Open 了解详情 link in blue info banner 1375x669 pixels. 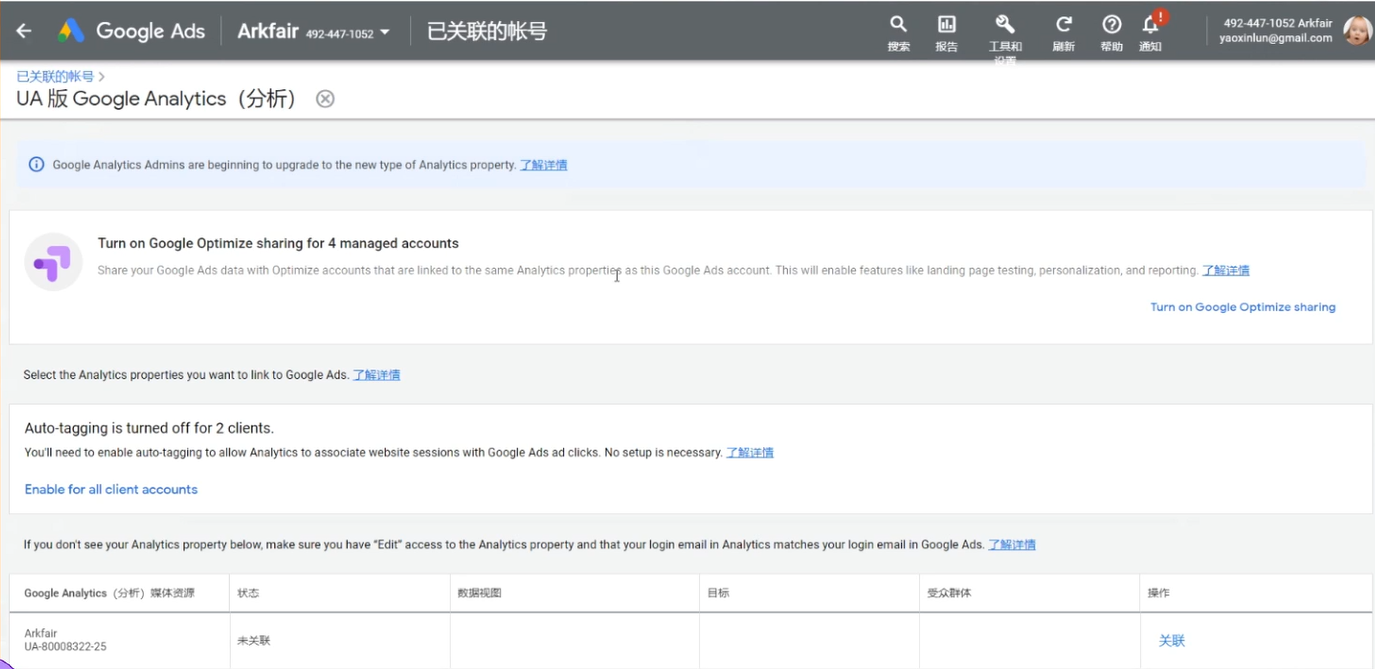click(x=543, y=165)
